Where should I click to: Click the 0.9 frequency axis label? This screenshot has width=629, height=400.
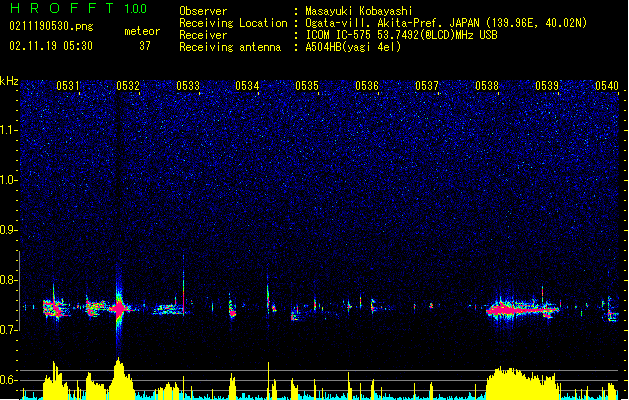click(9, 230)
